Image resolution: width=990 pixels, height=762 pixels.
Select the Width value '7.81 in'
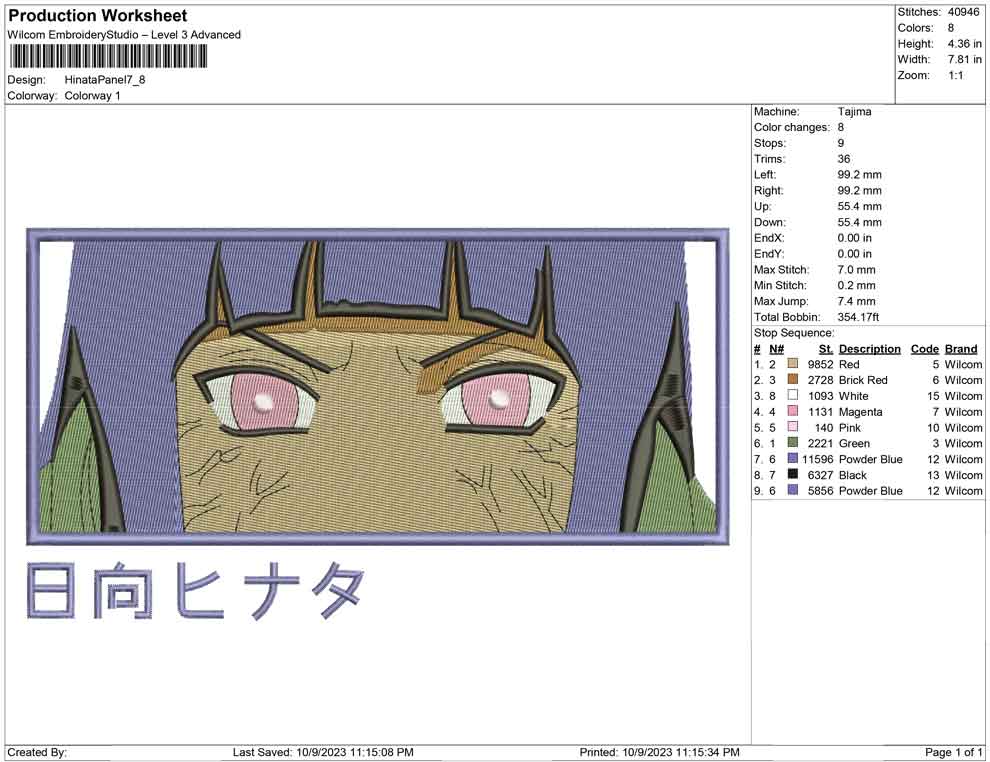pyautogui.click(x=964, y=59)
